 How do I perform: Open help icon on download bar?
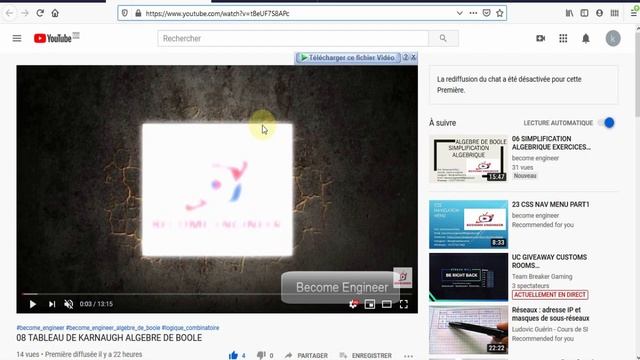(406, 58)
